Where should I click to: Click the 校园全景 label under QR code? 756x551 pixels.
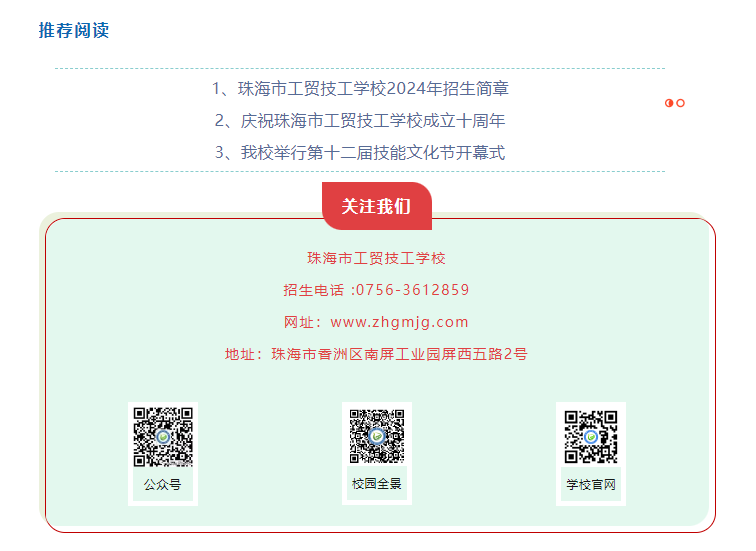click(x=377, y=484)
